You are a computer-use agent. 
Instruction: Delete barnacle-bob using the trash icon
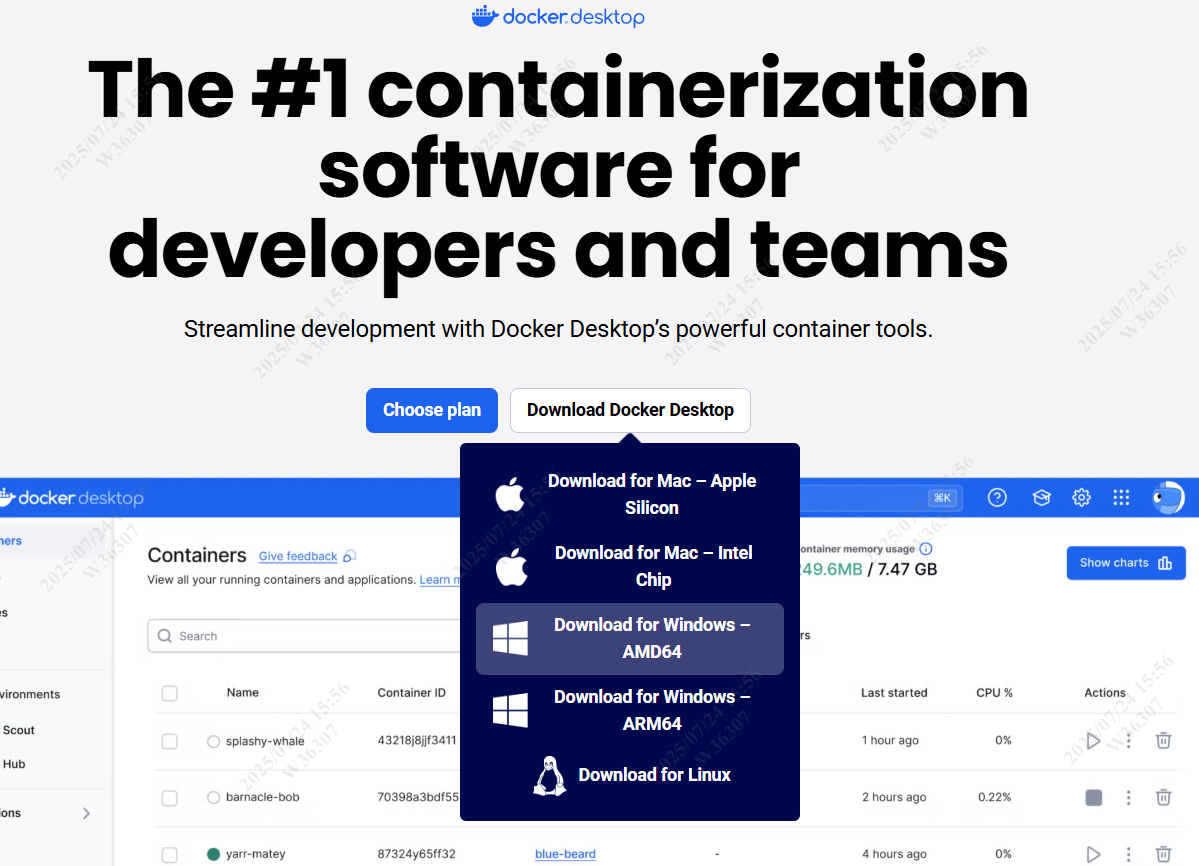click(1163, 798)
